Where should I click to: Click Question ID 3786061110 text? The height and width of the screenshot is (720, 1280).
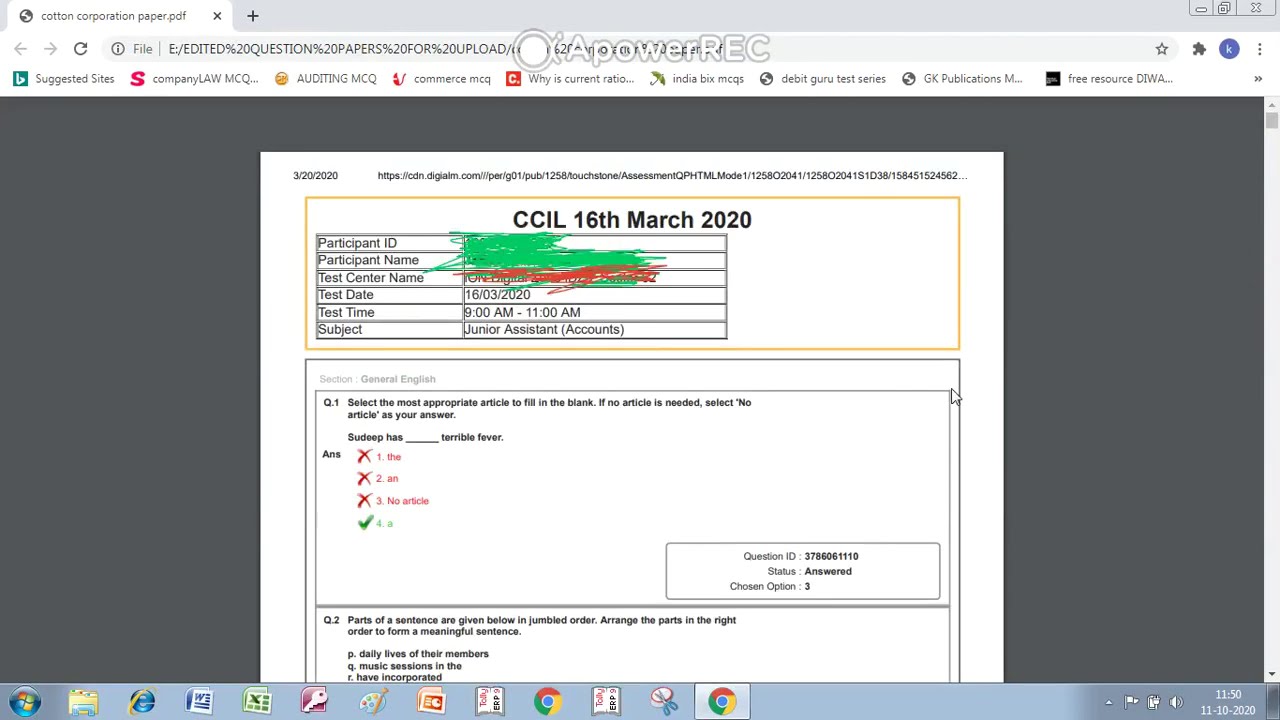point(801,556)
